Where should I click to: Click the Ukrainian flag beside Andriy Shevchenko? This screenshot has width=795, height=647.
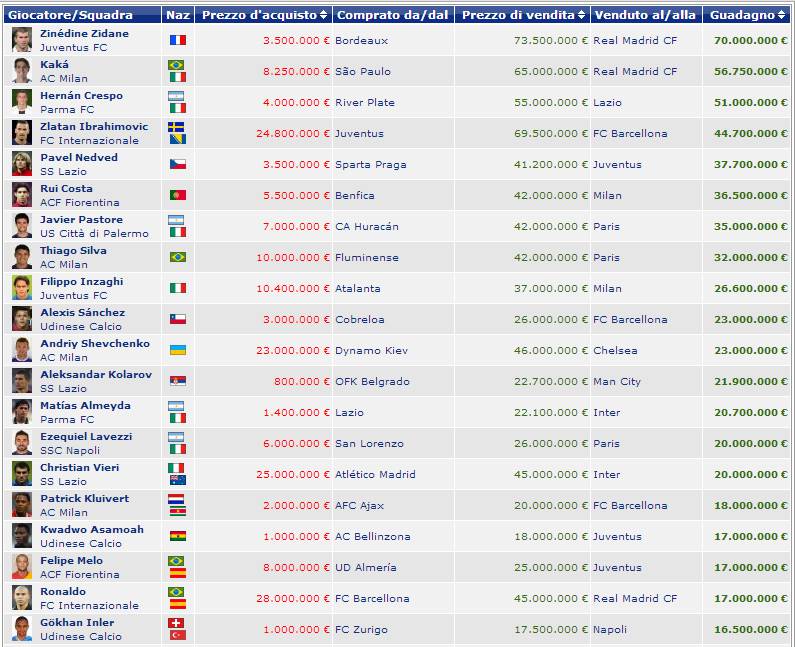[x=177, y=350]
